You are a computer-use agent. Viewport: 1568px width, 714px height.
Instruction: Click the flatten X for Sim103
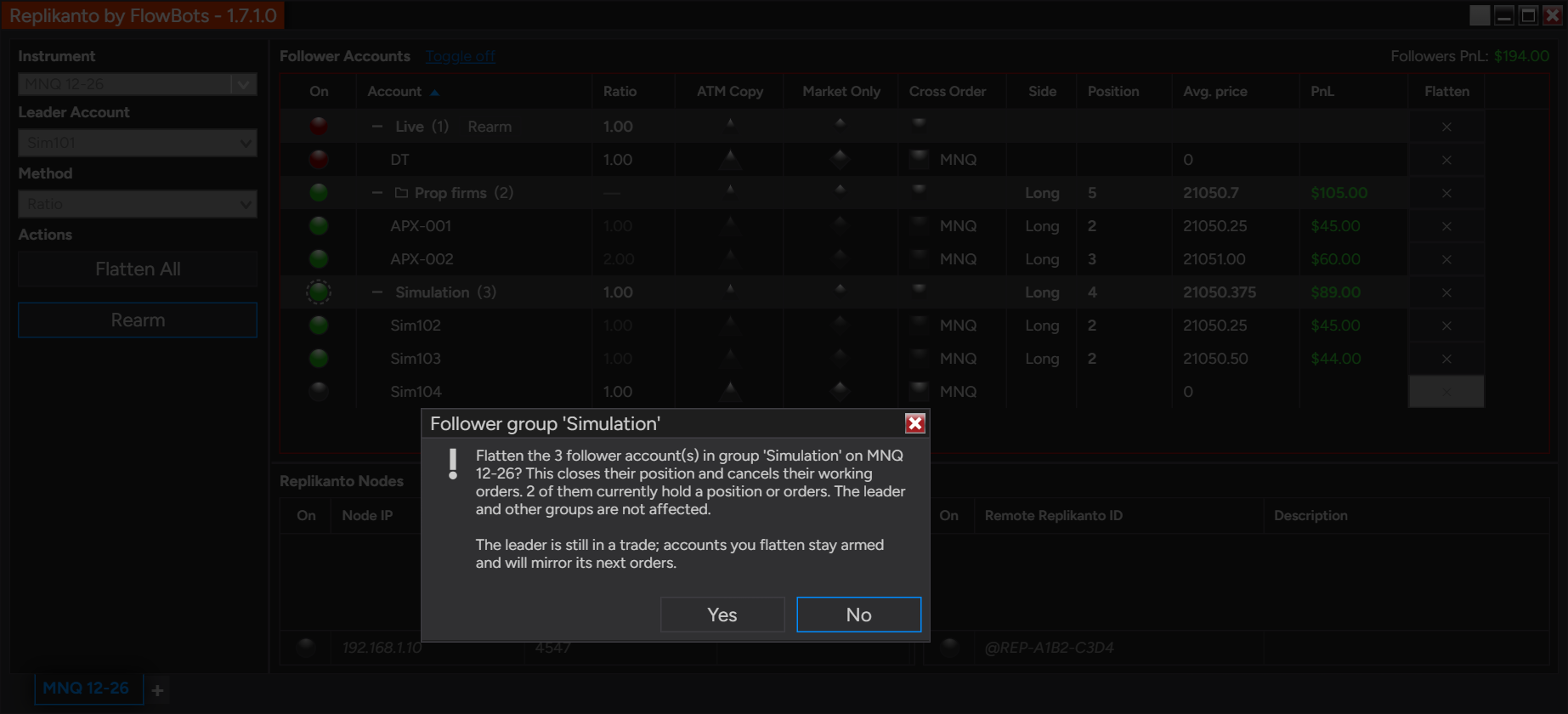point(1446,359)
